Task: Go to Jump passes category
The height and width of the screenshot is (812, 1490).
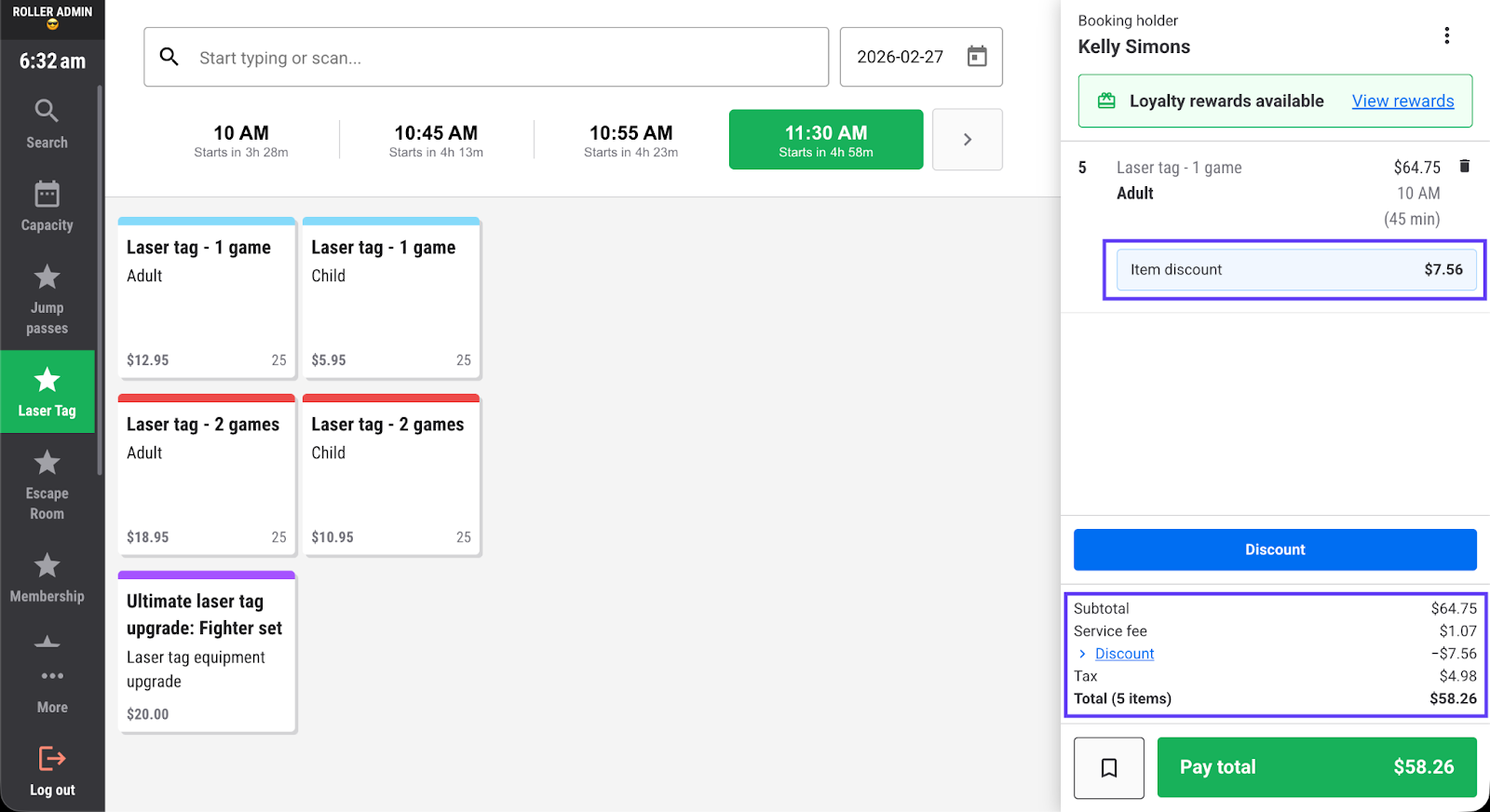Action: coord(47,299)
